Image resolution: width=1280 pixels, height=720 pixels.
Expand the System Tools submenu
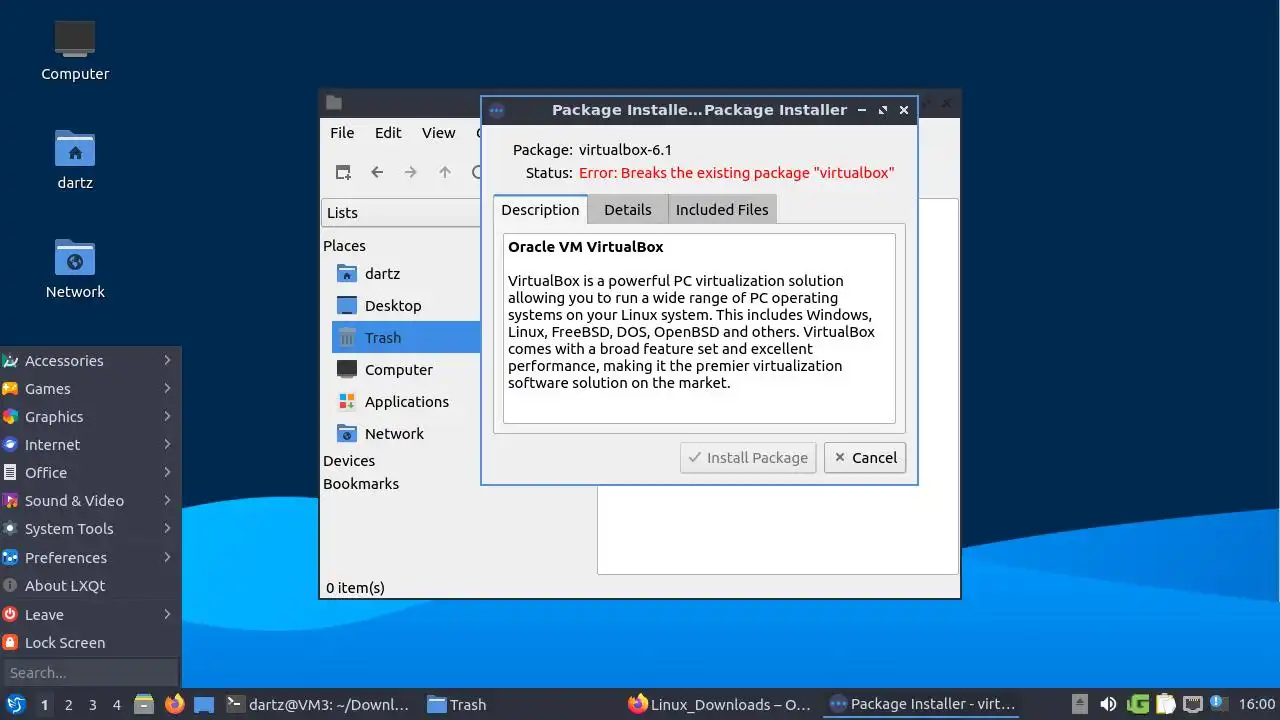pyautogui.click(x=90, y=528)
